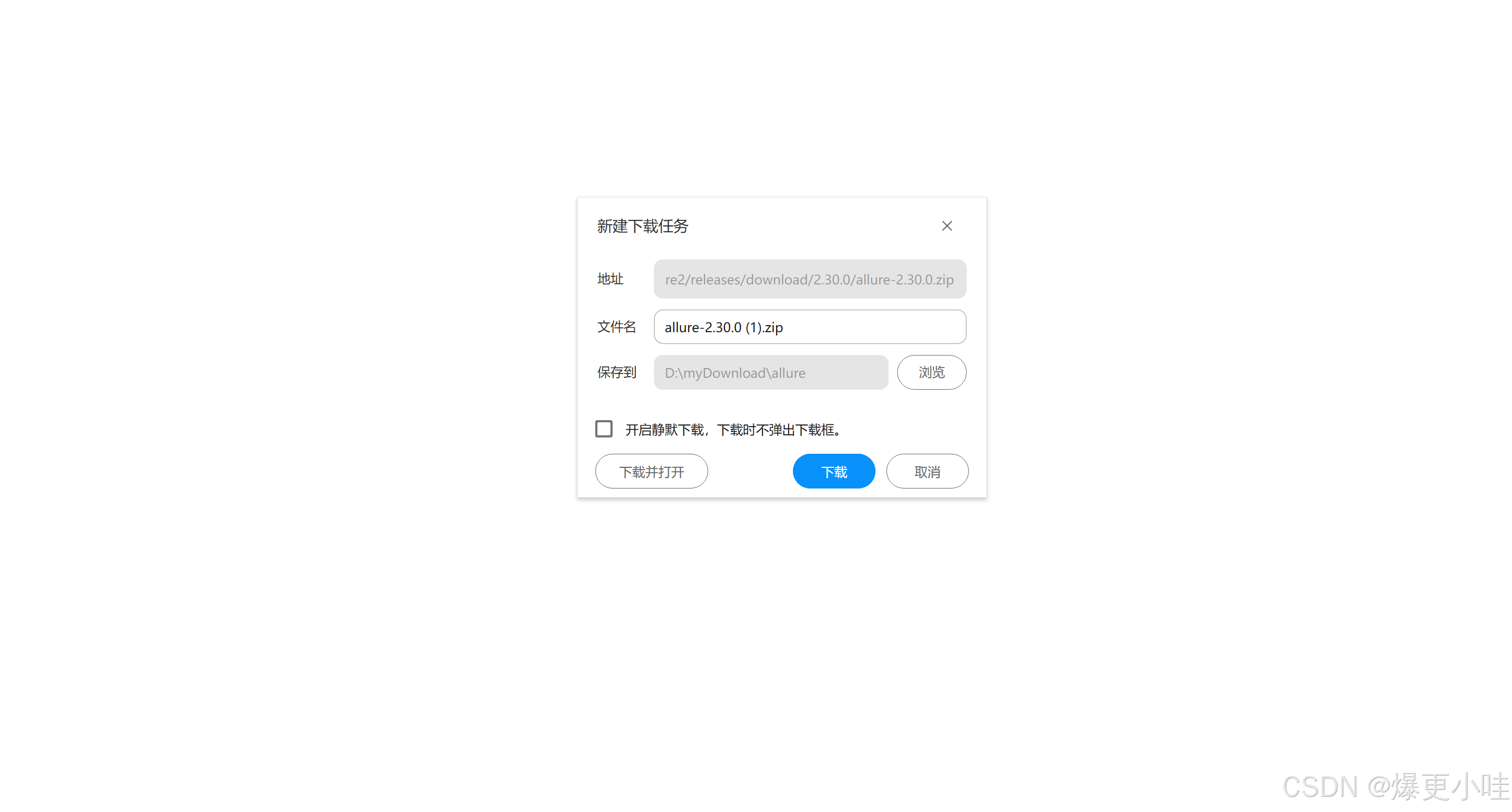
Task: Click at start of filename text allure
Action: (x=665, y=327)
